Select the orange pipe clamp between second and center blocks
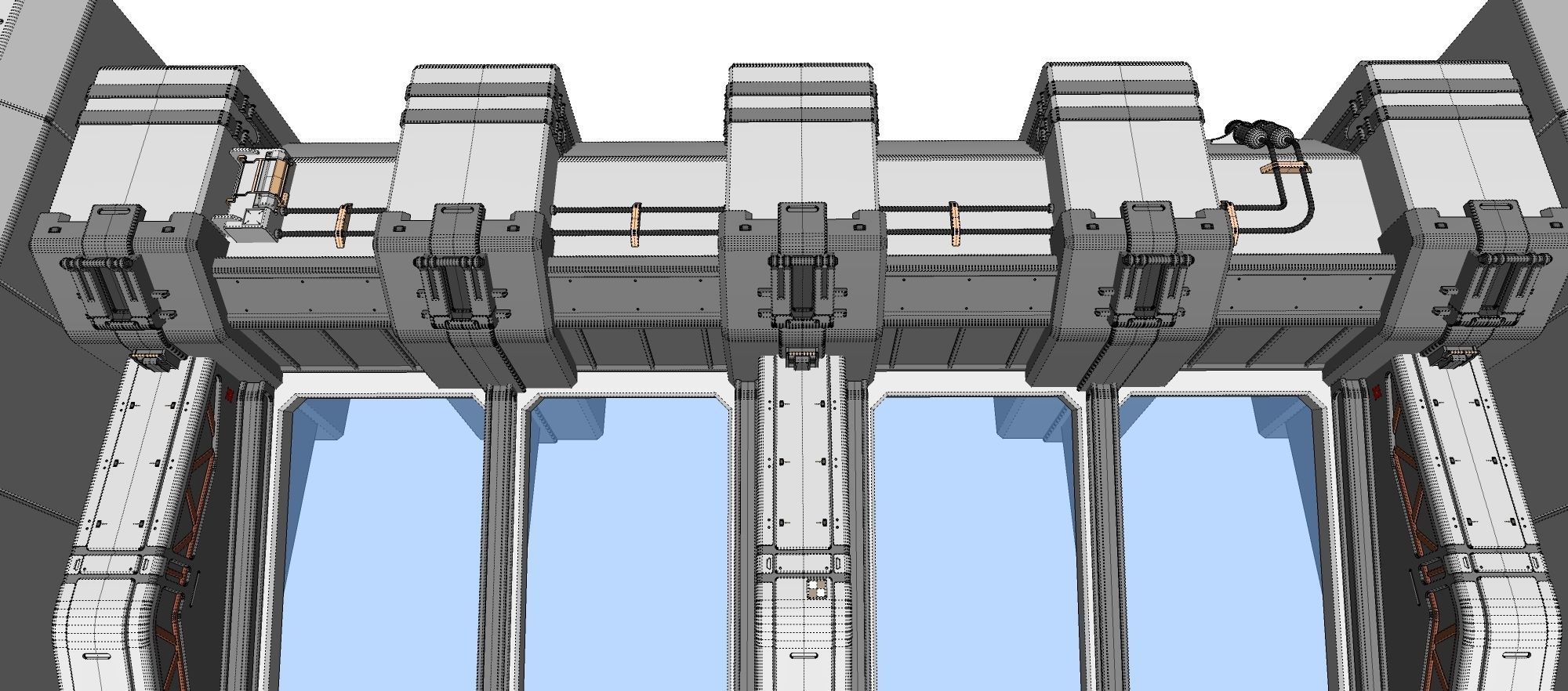This screenshot has width=1568, height=691. (637, 225)
